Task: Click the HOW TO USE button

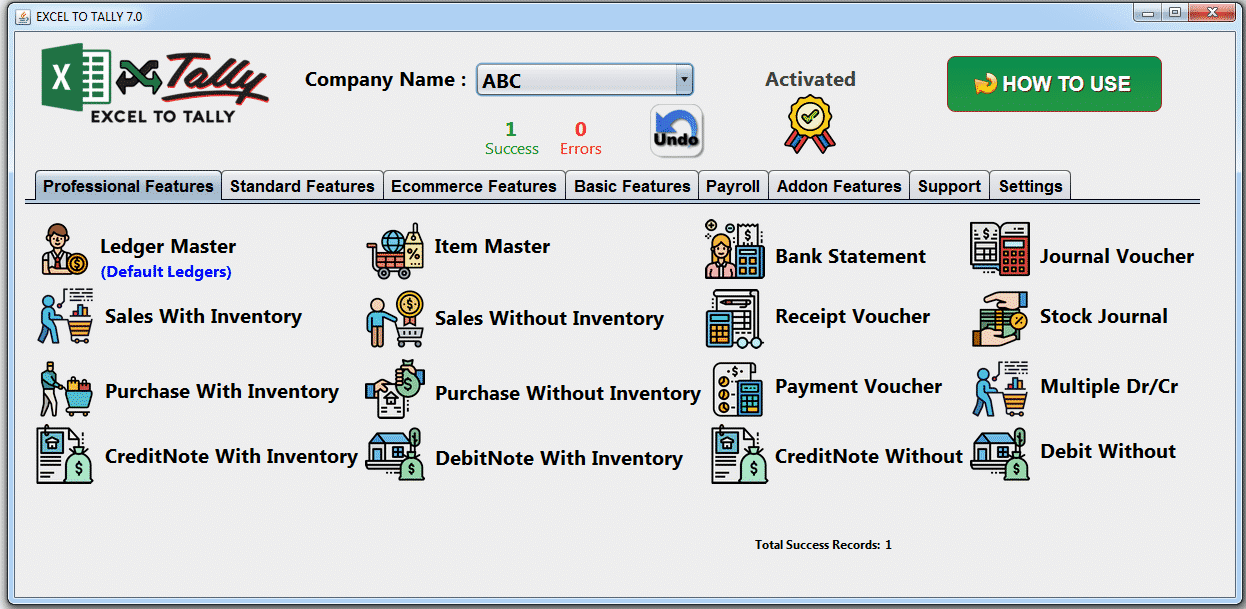Action: click(x=1053, y=84)
